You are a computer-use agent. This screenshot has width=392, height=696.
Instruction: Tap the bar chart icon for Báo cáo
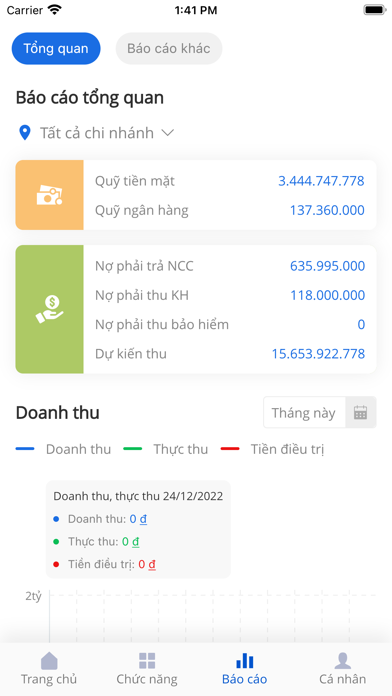[245, 660]
